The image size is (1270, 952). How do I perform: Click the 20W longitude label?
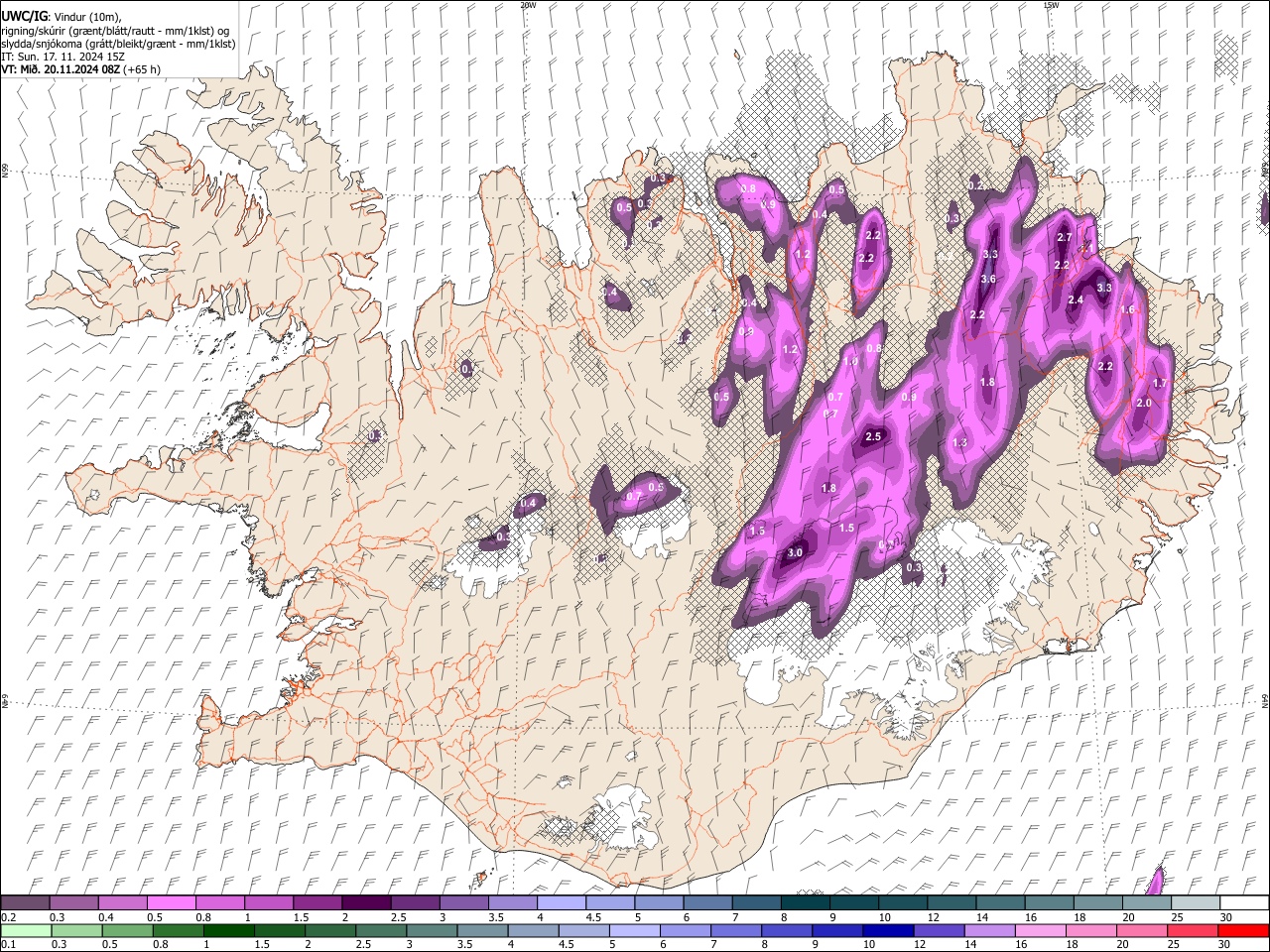pyautogui.click(x=528, y=5)
